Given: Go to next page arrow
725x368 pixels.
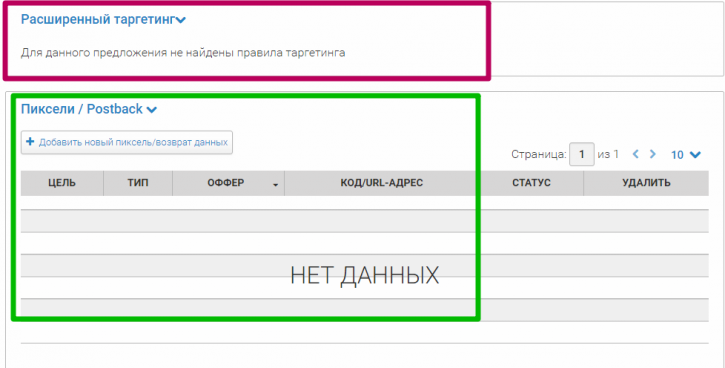Looking at the screenshot, I should point(652,154).
